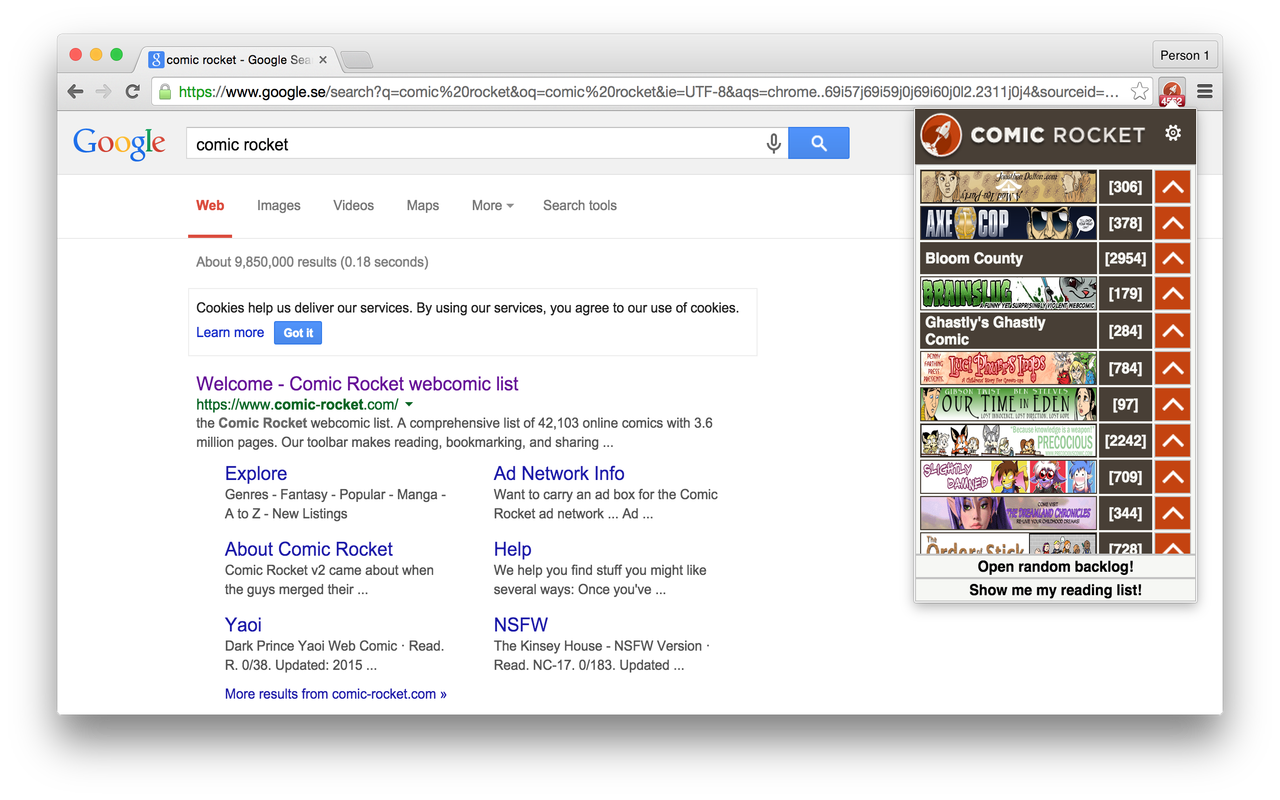This screenshot has height=800, width=1280.
Task: Reload the page
Action: pyautogui.click(x=132, y=92)
